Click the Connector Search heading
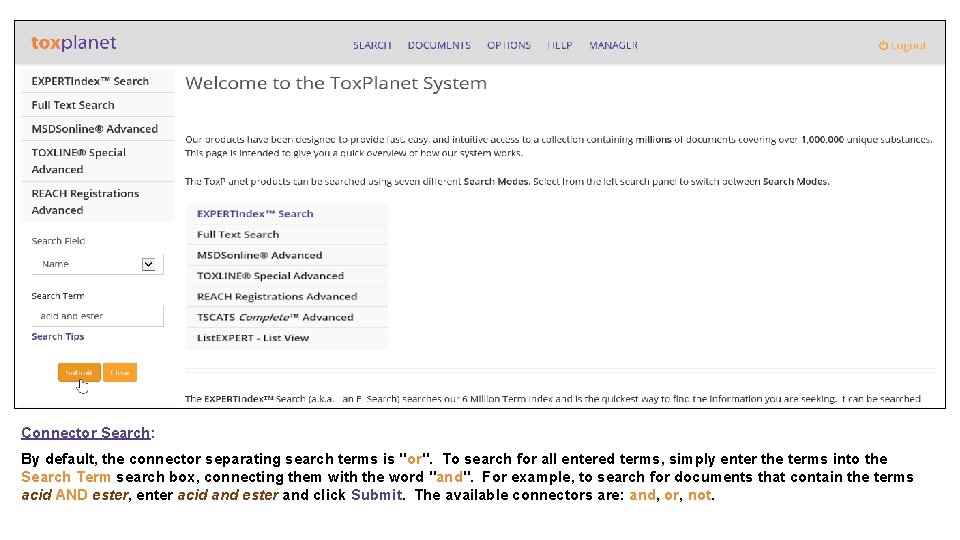 click(86, 433)
